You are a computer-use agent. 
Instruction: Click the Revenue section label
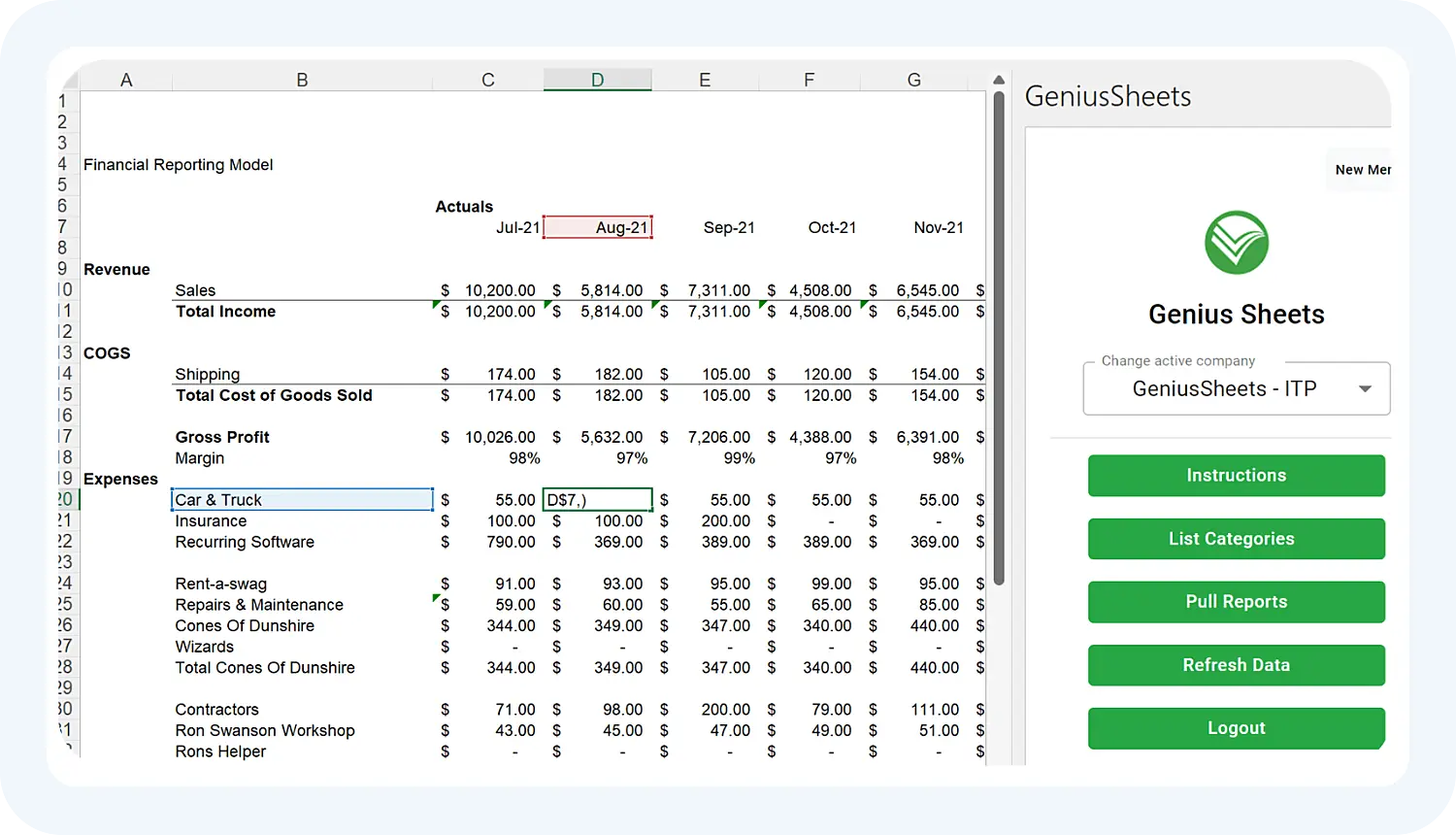pyautogui.click(x=116, y=270)
